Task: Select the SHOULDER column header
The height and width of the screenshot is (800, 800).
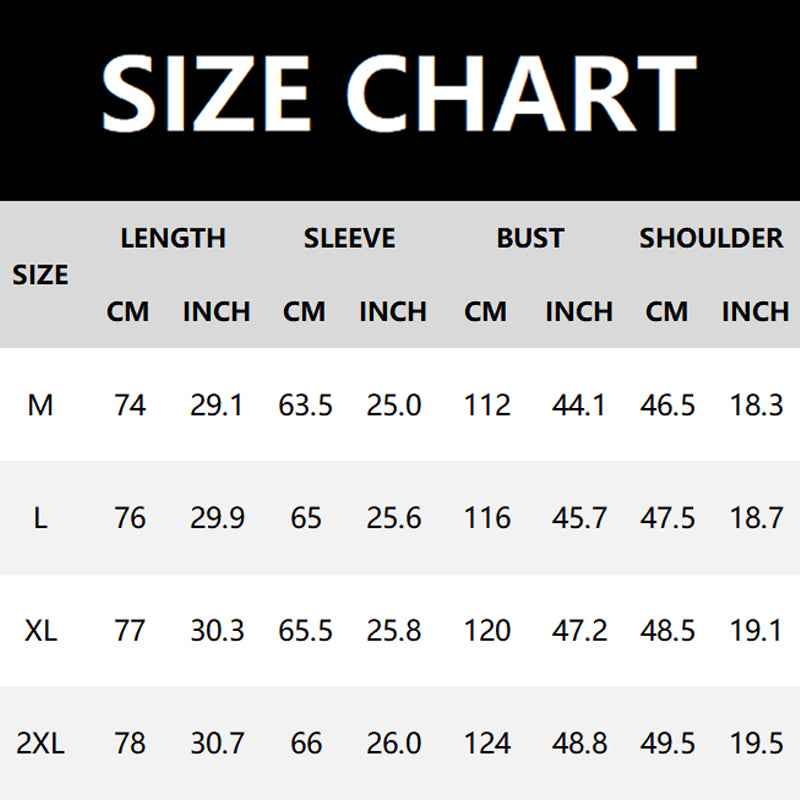Action: (711, 238)
